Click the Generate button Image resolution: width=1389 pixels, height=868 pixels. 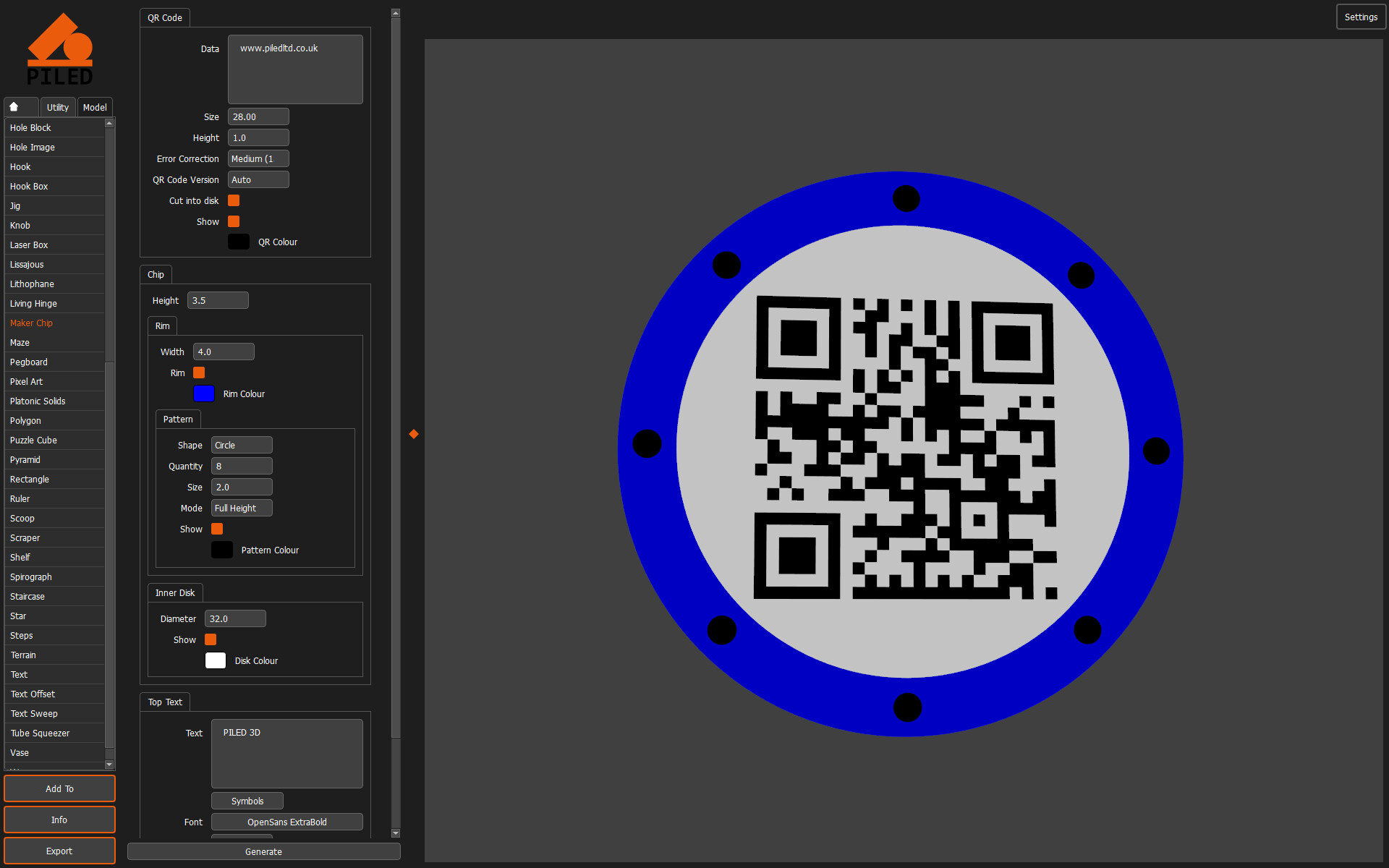tap(264, 851)
